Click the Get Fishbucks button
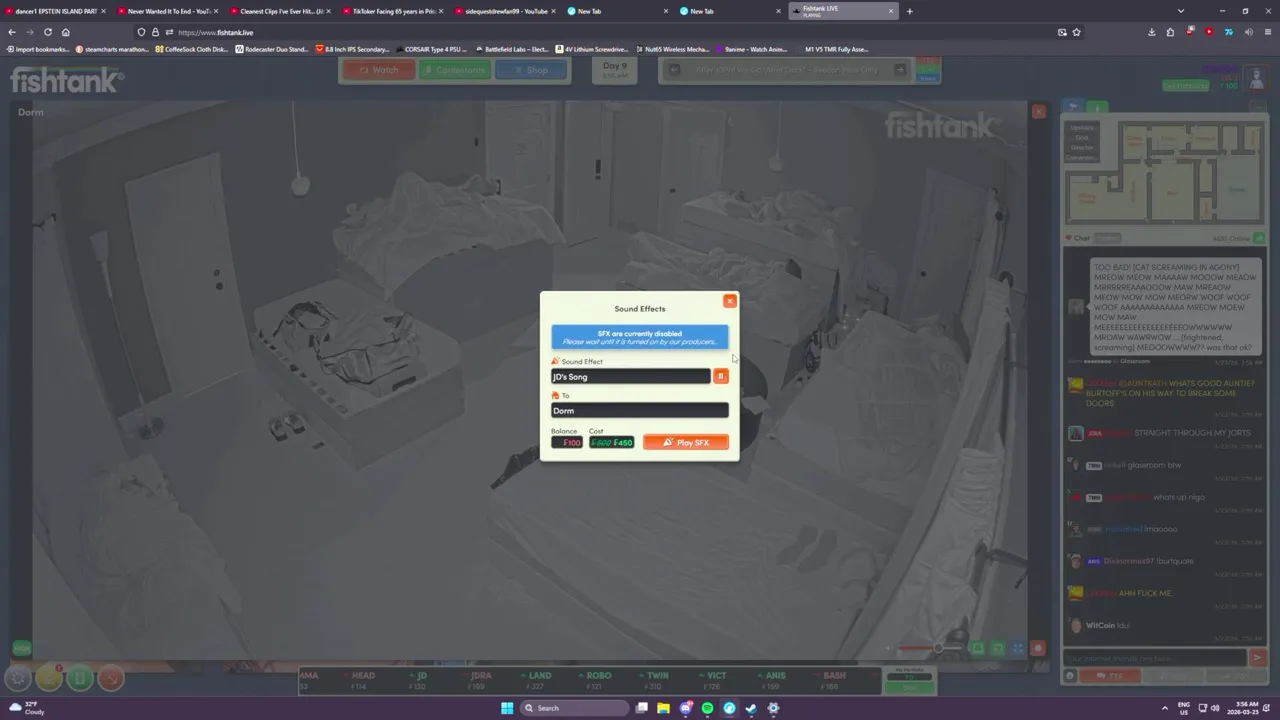Image resolution: width=1280 pixels, height=720 pixels. click(1186, 86)
